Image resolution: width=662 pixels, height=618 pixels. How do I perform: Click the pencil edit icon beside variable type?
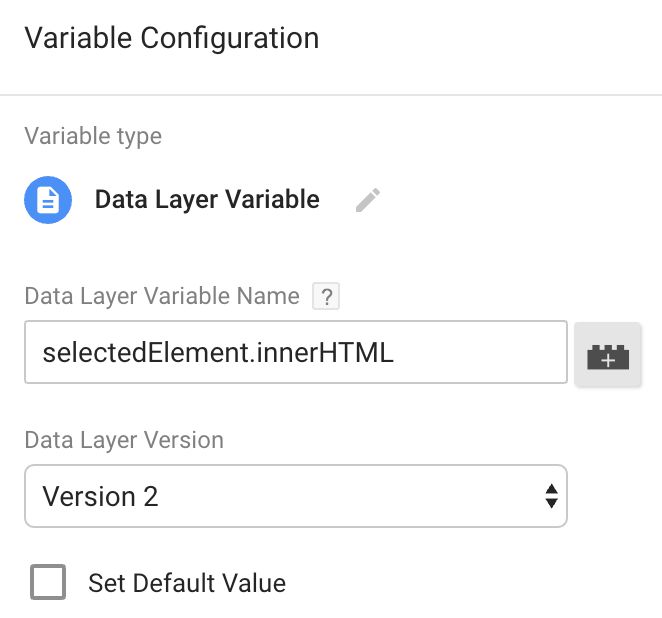point(368,200)
